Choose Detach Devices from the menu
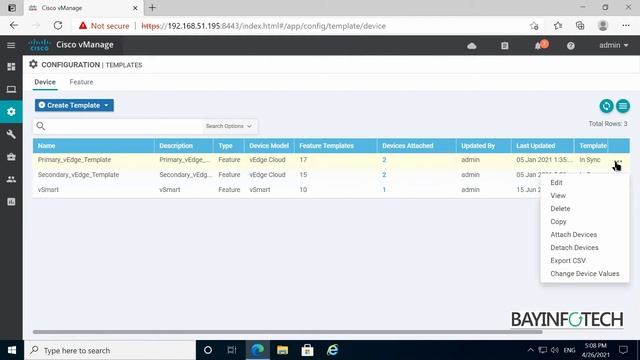The width and height of the screenshot is (640, 360). pyautogui.click(x=574, y=248)
